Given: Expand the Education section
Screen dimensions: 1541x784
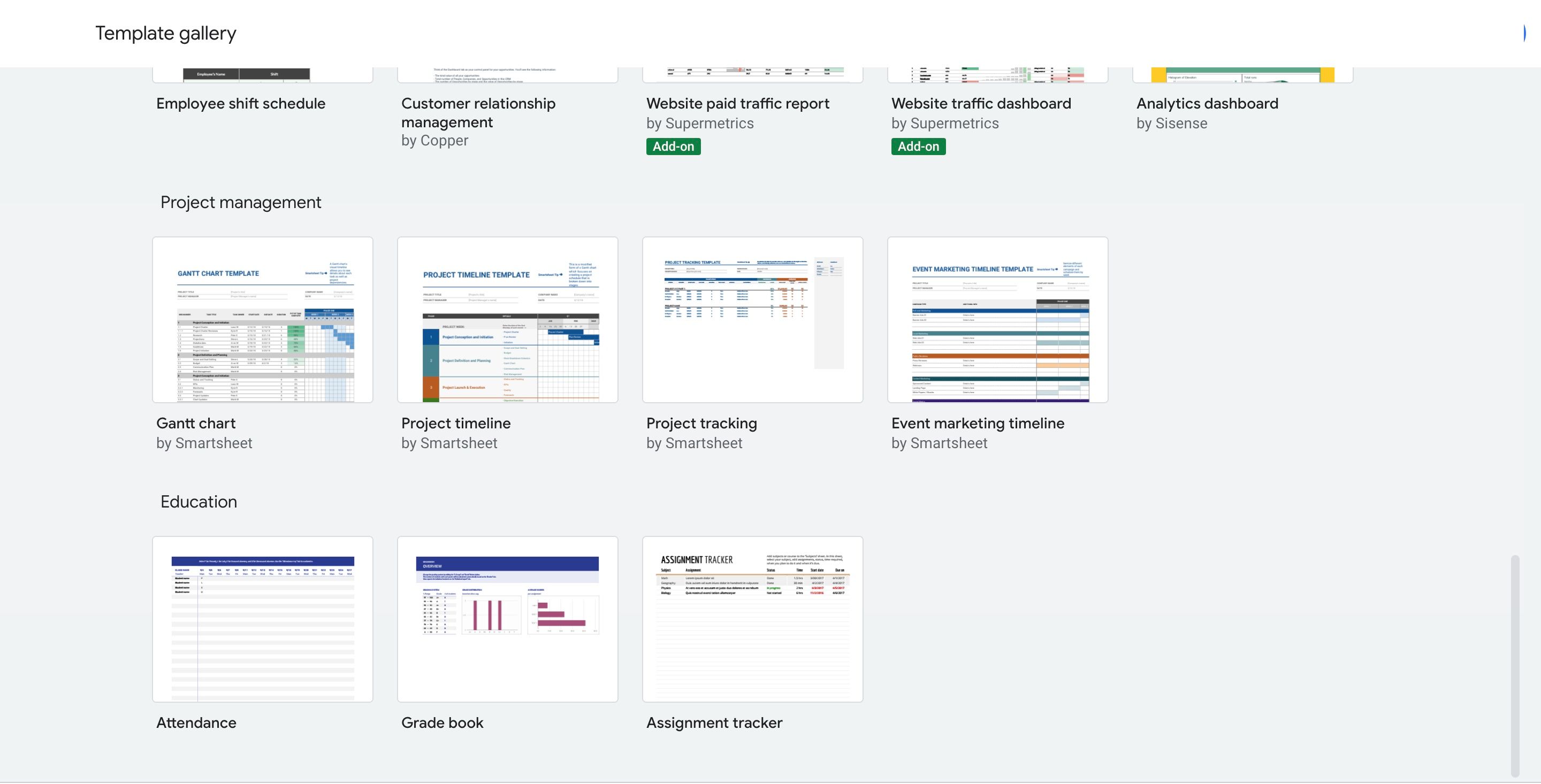Looking at the screenshot, I should click(198, 502).
